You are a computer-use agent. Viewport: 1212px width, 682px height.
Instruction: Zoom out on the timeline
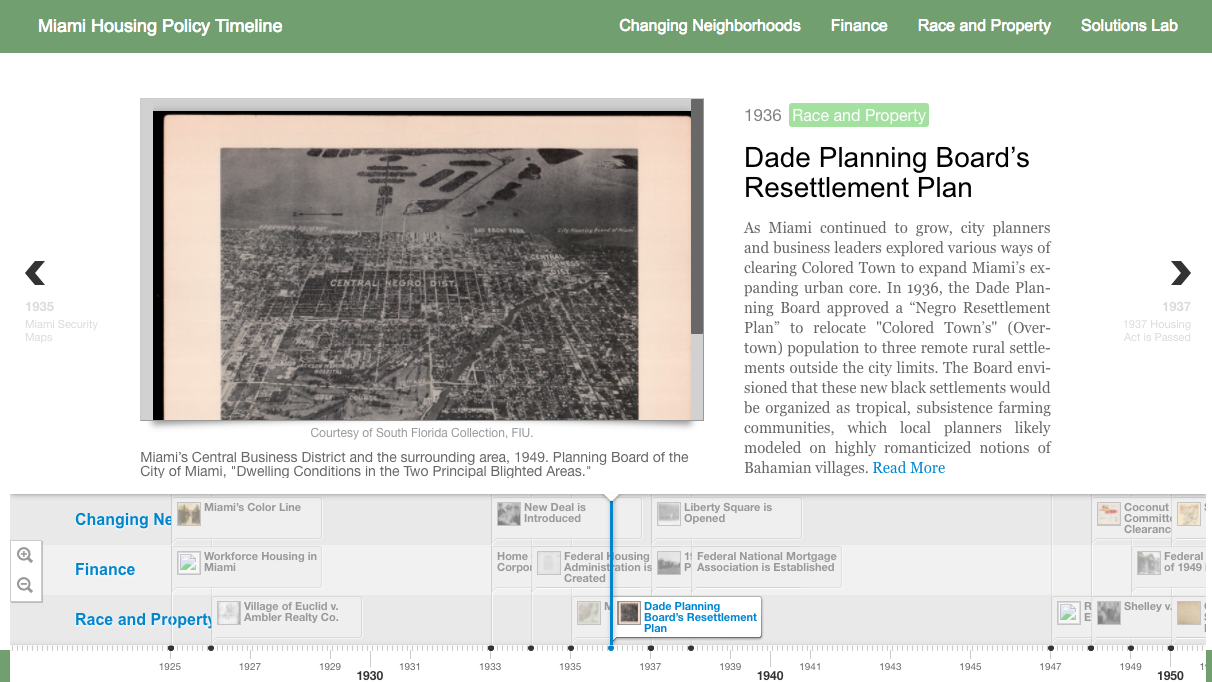pos(25,585)
